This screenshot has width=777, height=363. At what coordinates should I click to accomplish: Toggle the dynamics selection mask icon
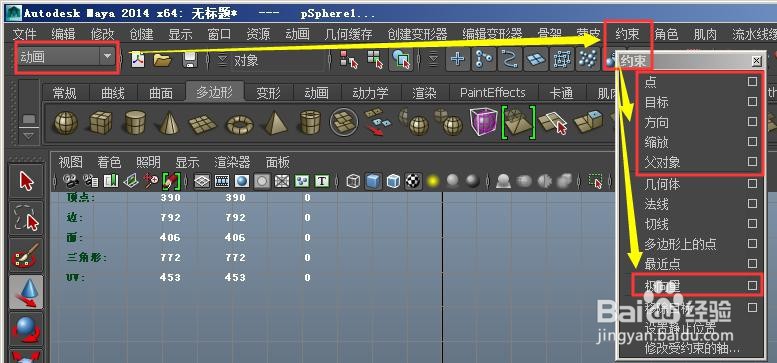(x=588, y=59)
